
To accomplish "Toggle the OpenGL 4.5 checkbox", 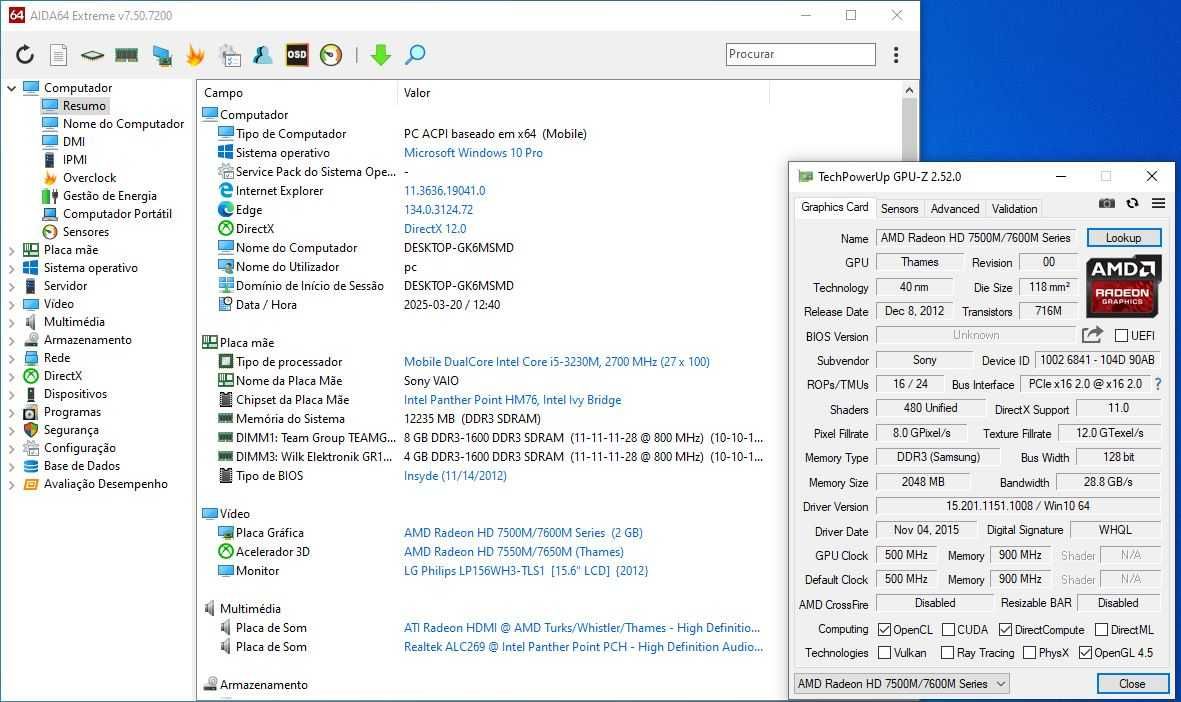I will coord(1085,653).
